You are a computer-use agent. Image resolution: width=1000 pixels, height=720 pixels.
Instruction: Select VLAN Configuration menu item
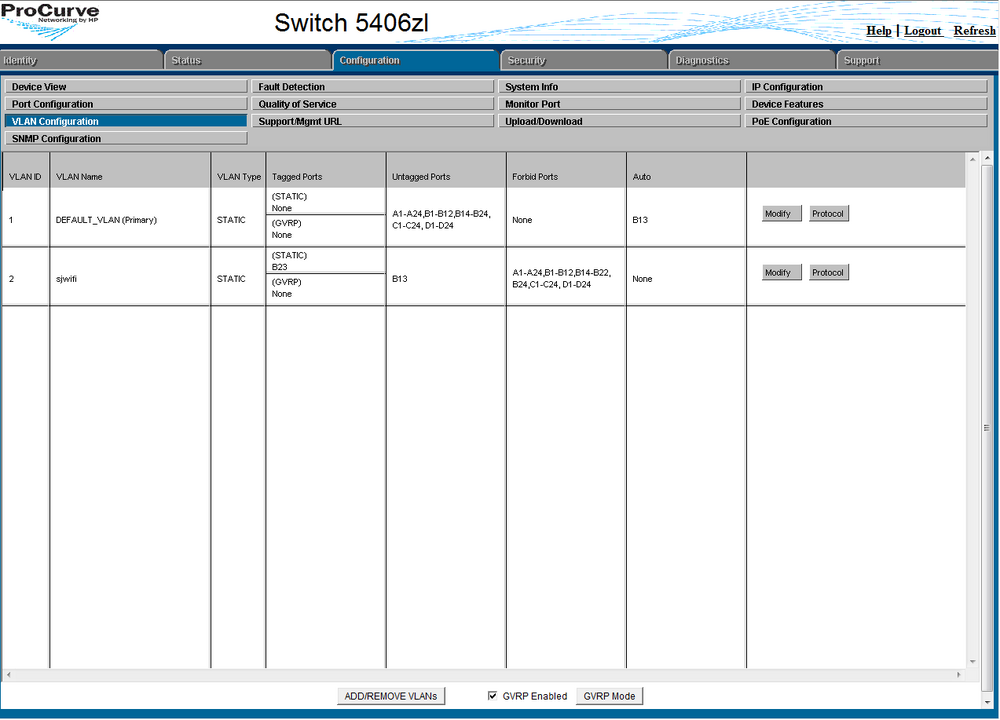[x=126, y=121]
